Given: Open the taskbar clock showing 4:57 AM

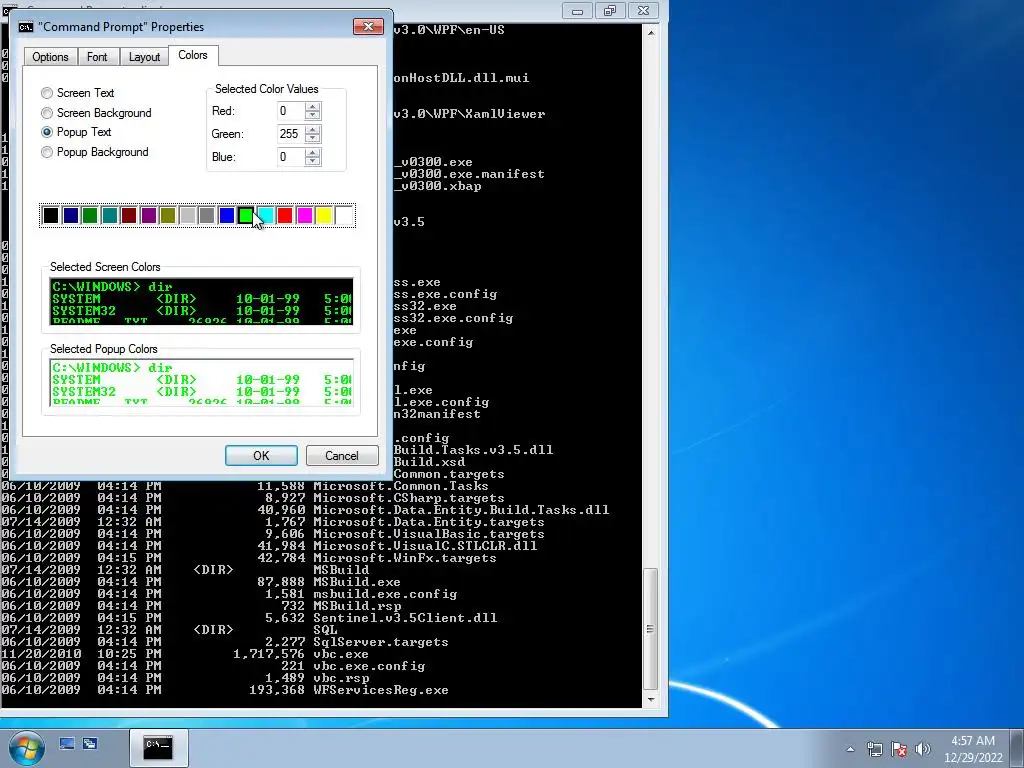Looking at the screenshot, I should 973,749.
